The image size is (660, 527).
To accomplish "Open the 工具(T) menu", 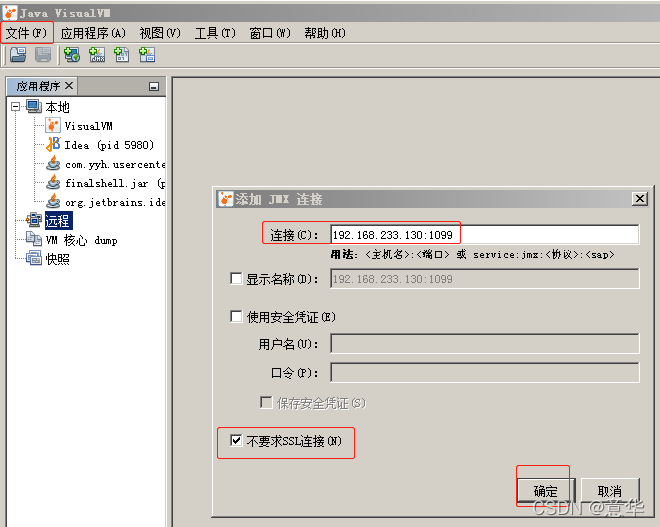I will 215,33.
